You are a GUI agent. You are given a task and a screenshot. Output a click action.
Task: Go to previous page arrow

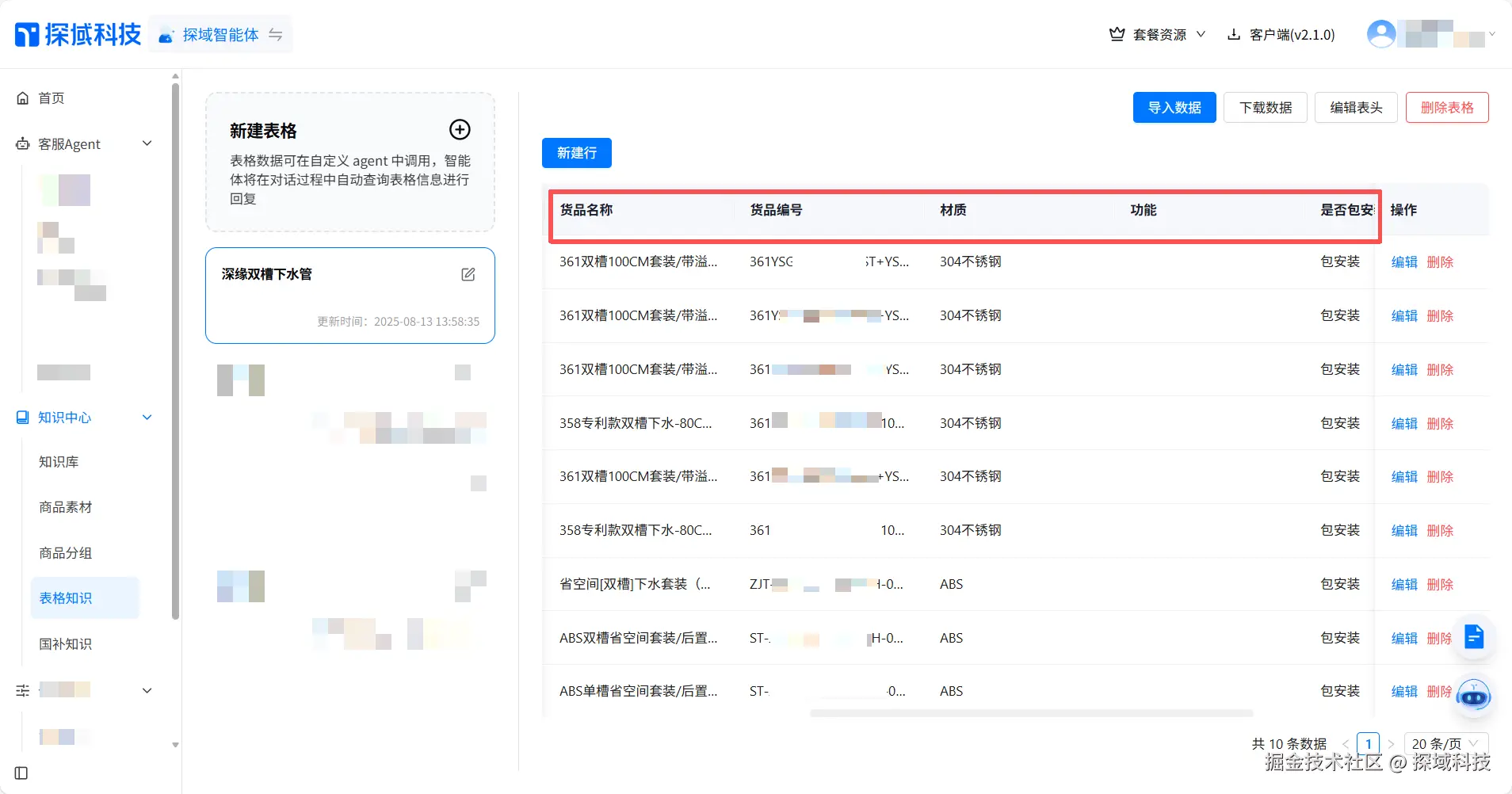click(1346, 744)
